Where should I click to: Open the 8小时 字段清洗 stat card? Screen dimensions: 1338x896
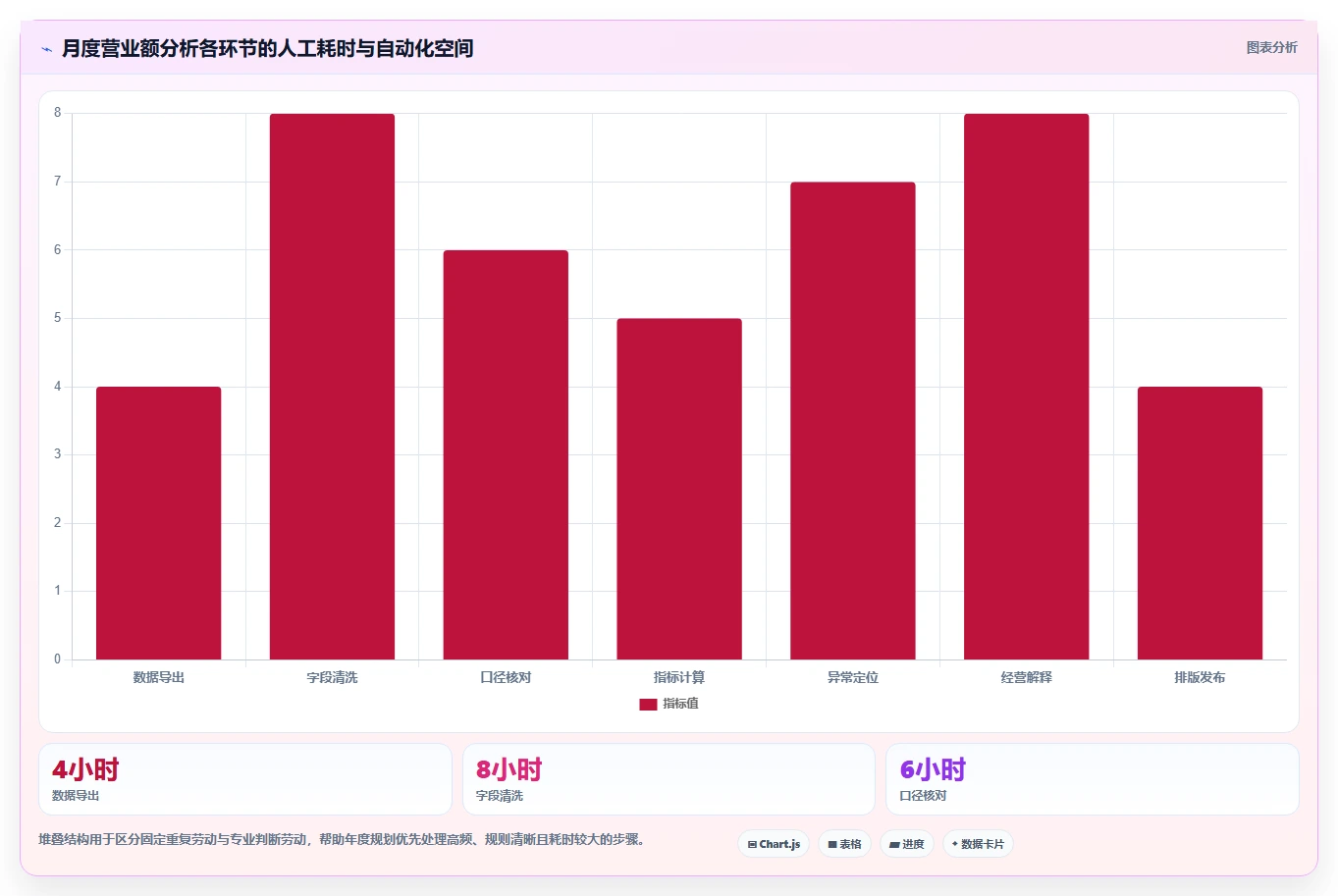(x=669, y=779)
